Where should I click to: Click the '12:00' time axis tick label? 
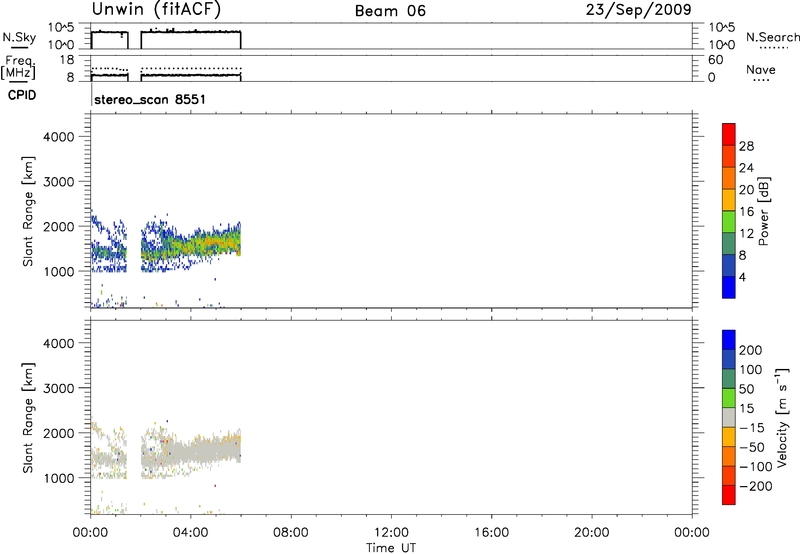tap(391, 533)
